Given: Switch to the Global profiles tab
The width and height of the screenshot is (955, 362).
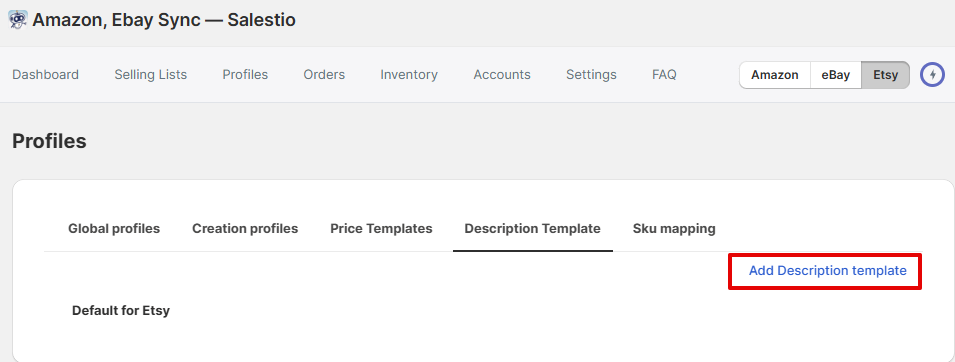Looking at the screenshot, I should (114, 229).
